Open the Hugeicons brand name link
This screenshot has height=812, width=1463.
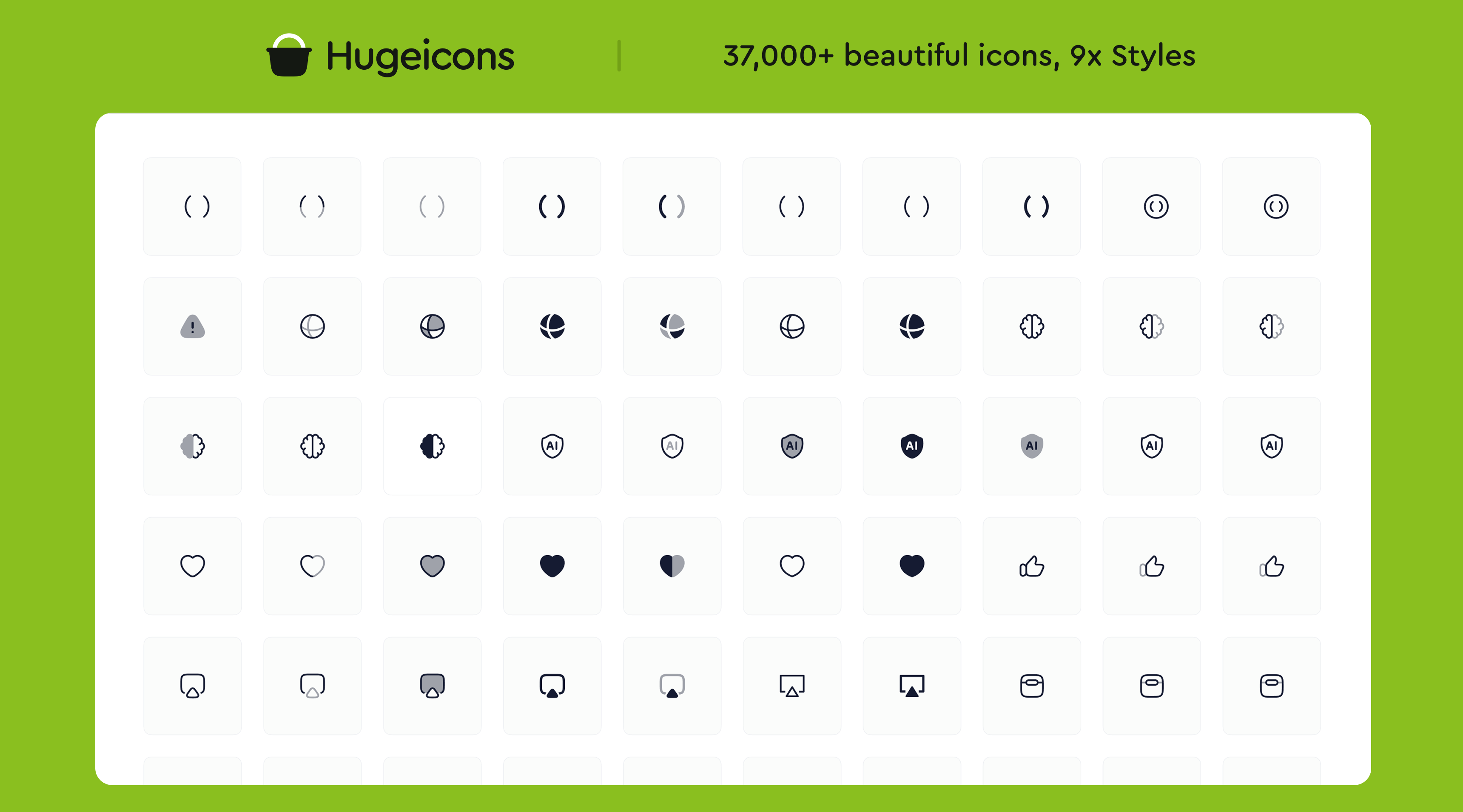click(x=420, y=56)
